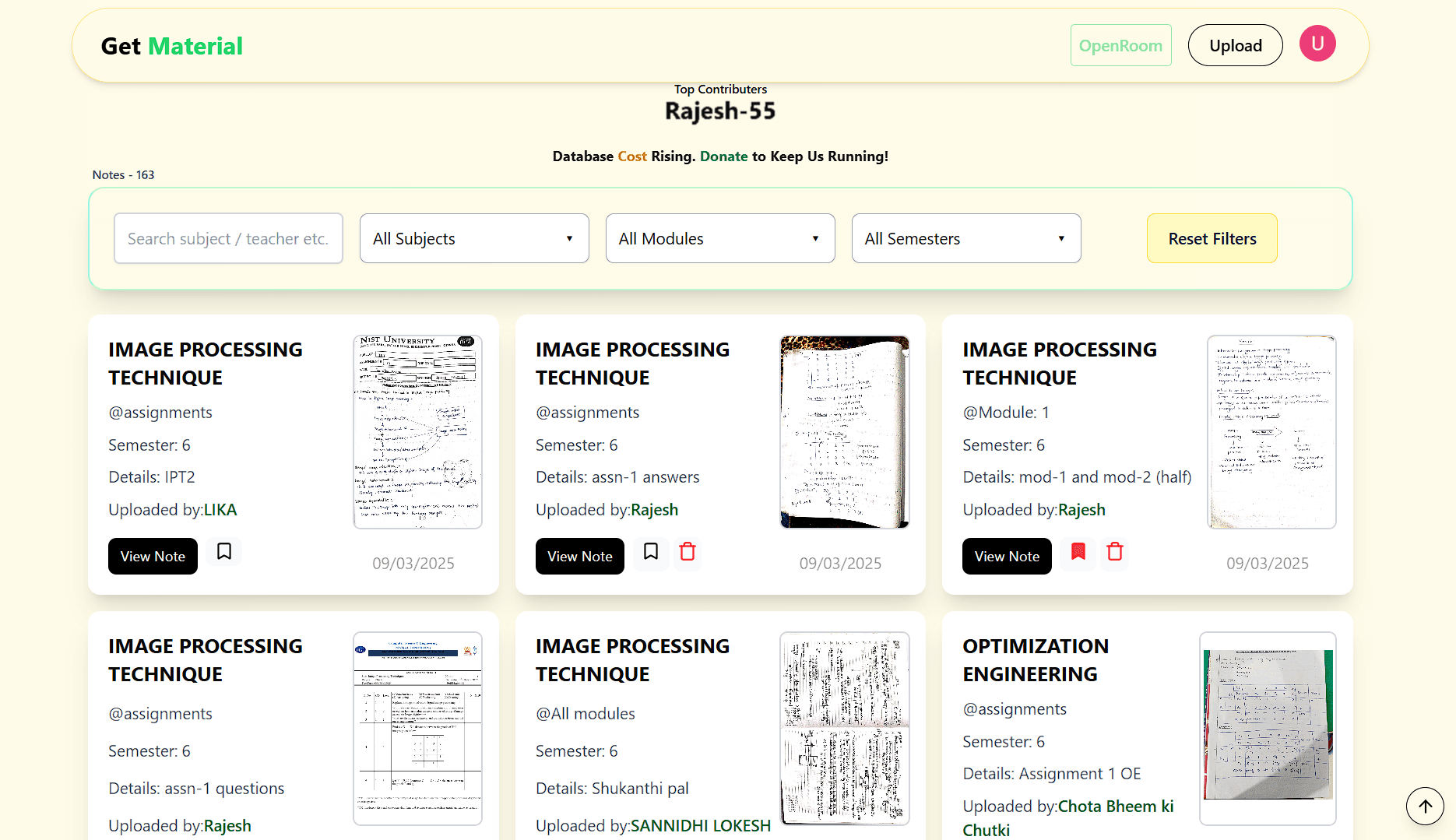This screenshot has height=840, width=1456.
Task: View the IPT2 note by LIKA
Action: pos(153,557)
